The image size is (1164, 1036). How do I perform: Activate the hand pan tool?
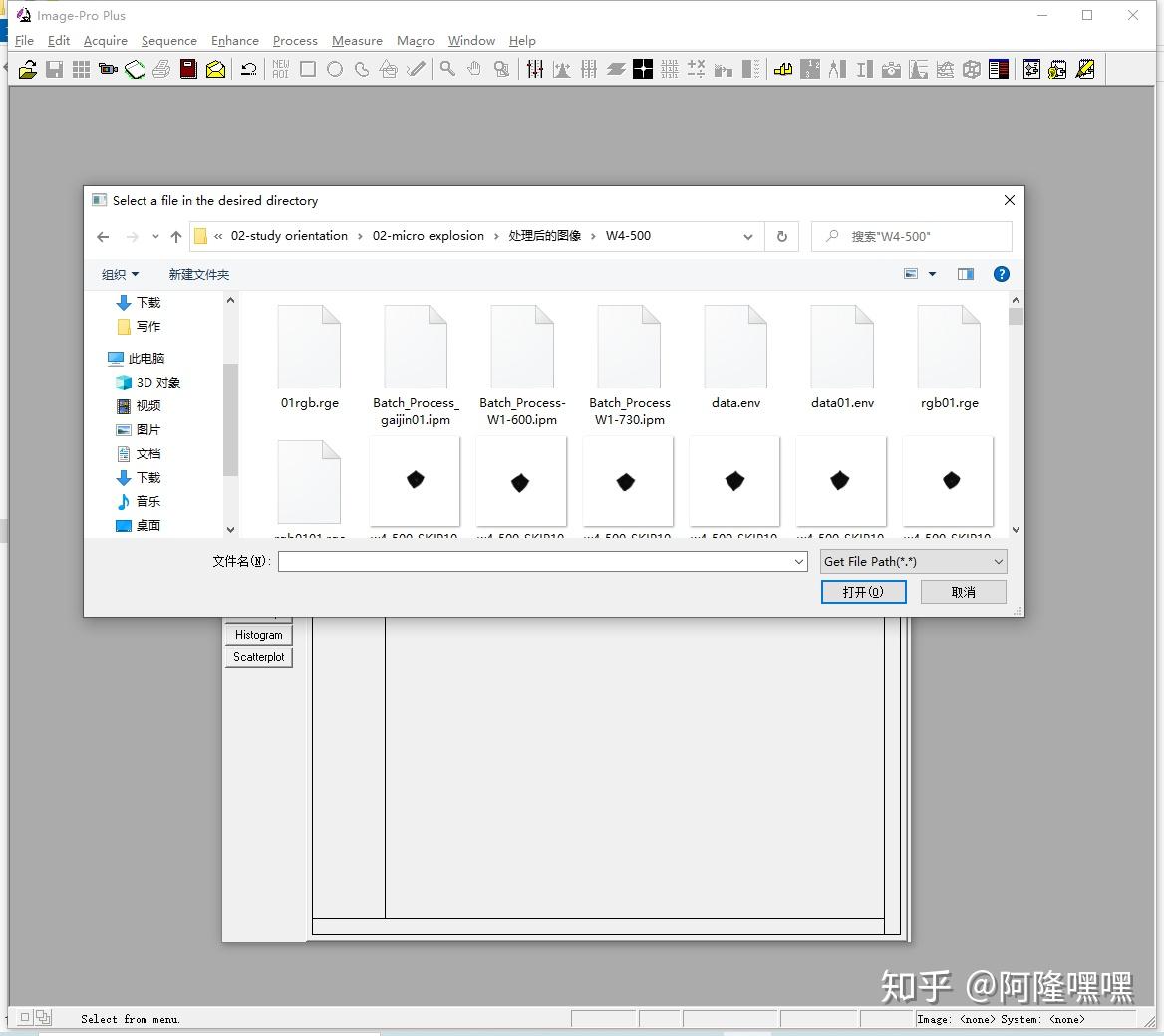pos(473,69)
